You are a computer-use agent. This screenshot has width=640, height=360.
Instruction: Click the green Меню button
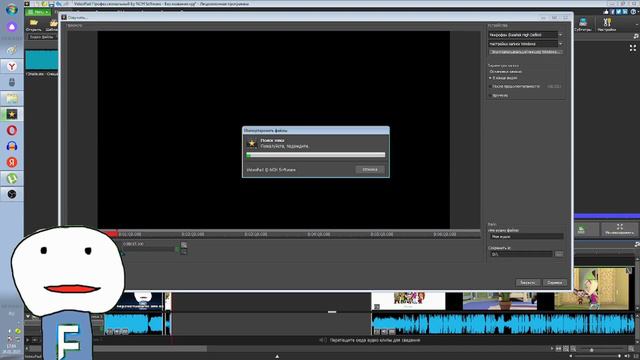(x=38, y=12)
